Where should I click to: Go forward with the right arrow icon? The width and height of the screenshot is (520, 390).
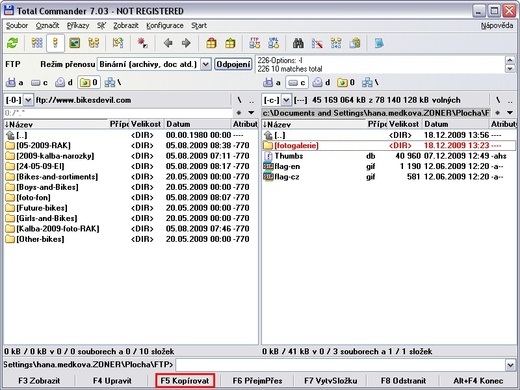(x=186, y=43)
